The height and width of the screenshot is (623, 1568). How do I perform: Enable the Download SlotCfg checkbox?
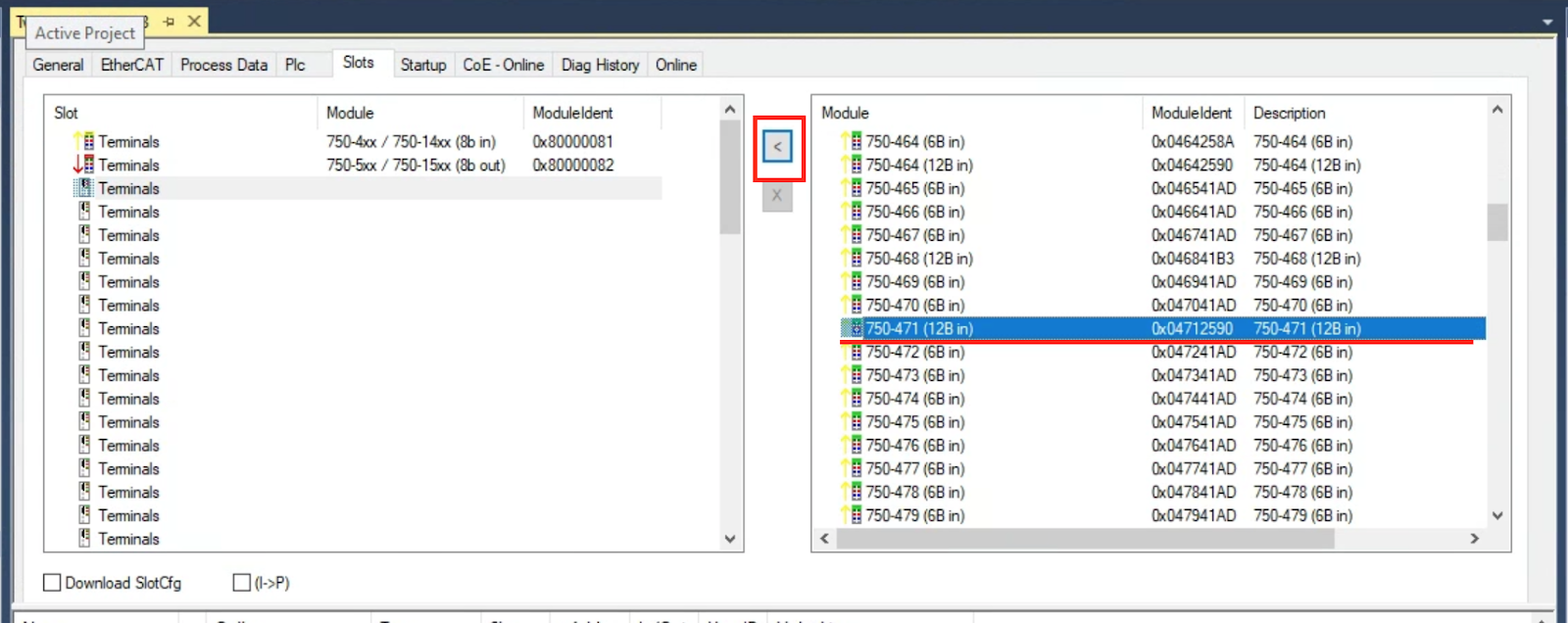click(52, 583)
